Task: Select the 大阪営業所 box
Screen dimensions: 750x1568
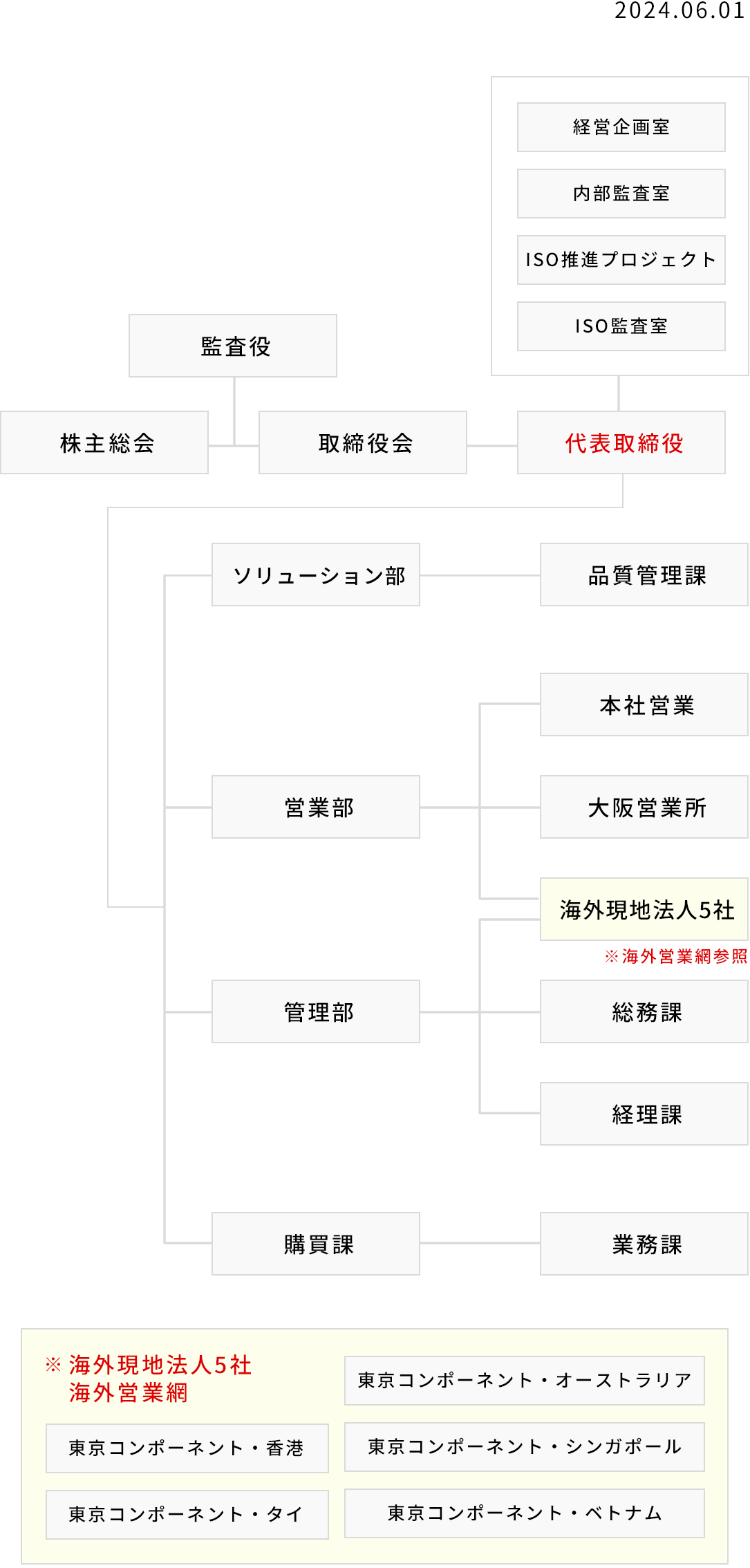Action: coord(644,807)
